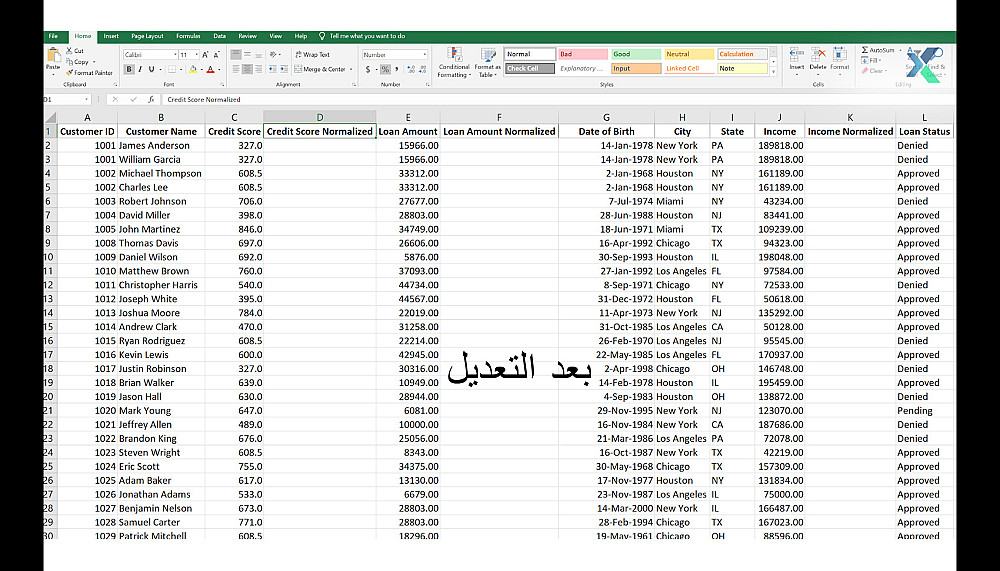
Task: Click the Copy icon in Clipboard group
Action: click(x=70, y=62)
